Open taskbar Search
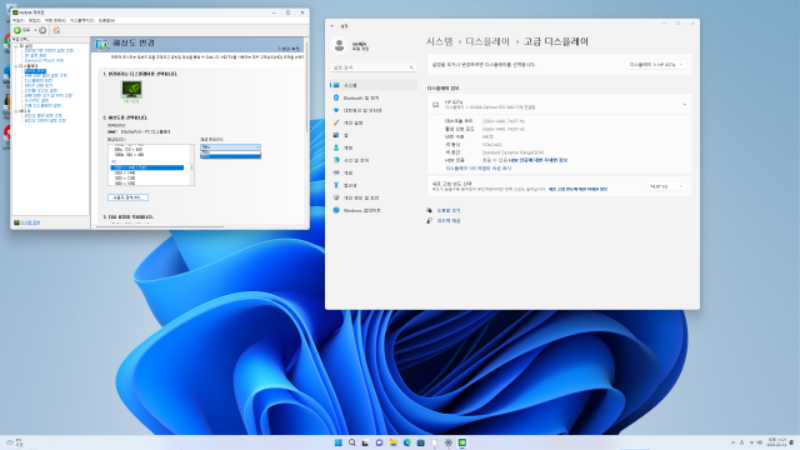This screenshot has width=800, height=450. [352, 442]
